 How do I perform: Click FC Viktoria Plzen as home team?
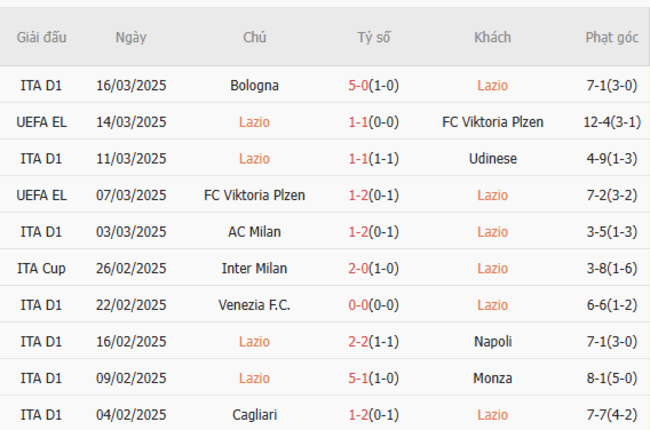[254, 195]
